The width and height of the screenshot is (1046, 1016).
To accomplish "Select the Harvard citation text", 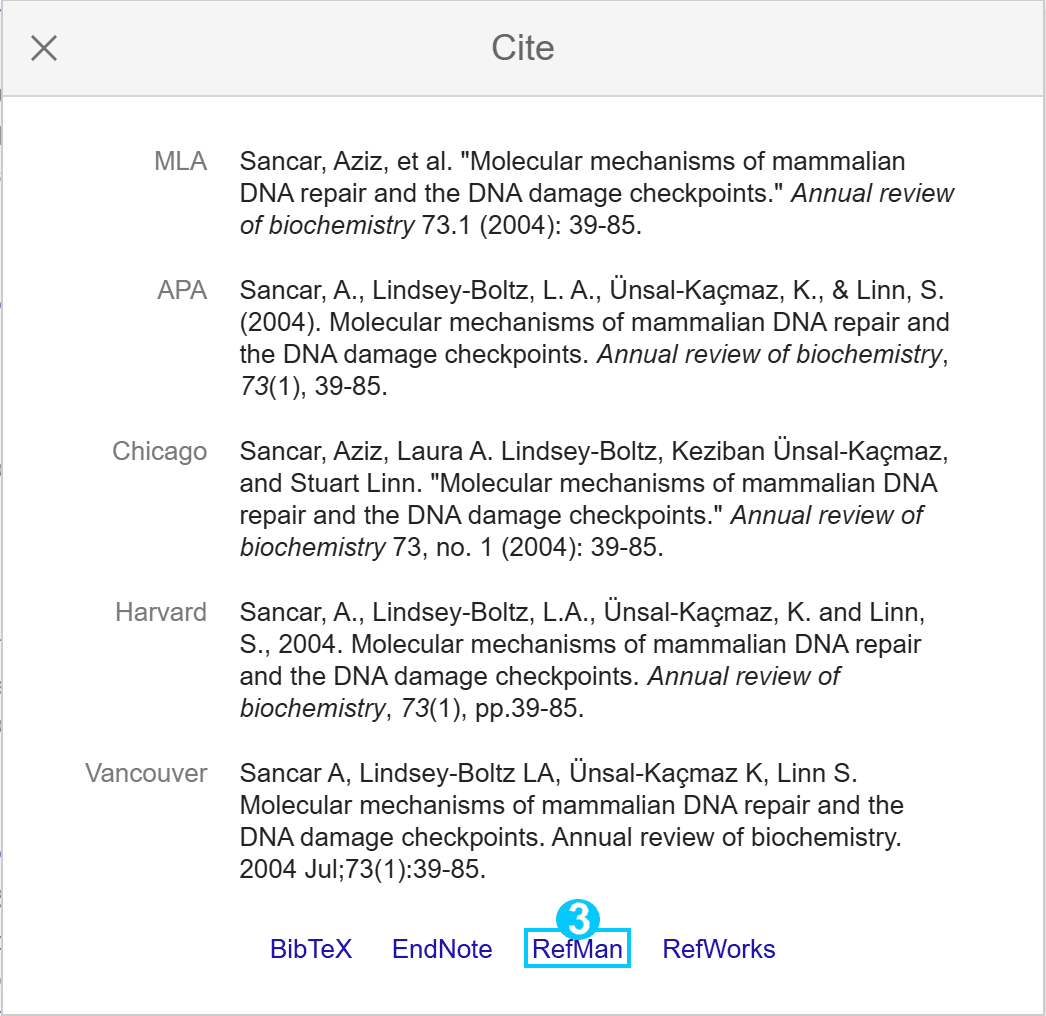I will click(582, 660).
